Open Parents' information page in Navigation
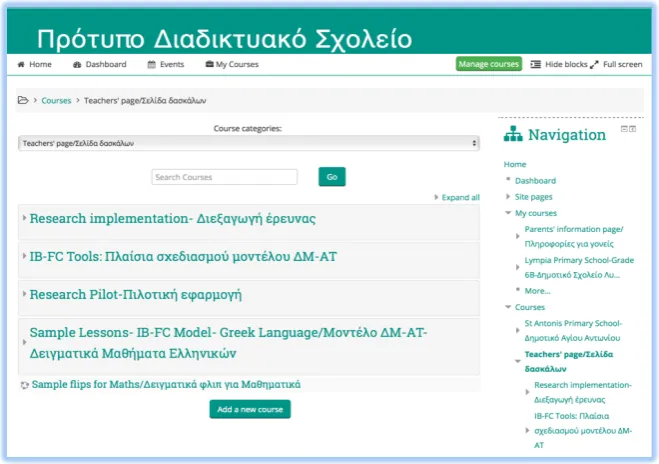The height and width of the screenshot is (464, 659). [574, 237]
